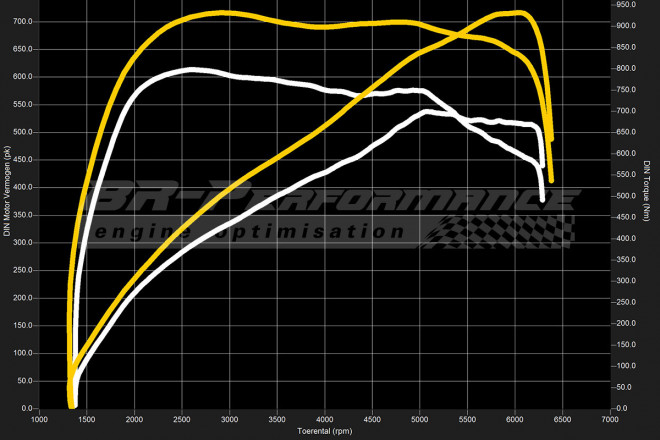Click the 500.0 label on the torque axis
Screen dimensions: 660x440
click(x=629, y=196)
